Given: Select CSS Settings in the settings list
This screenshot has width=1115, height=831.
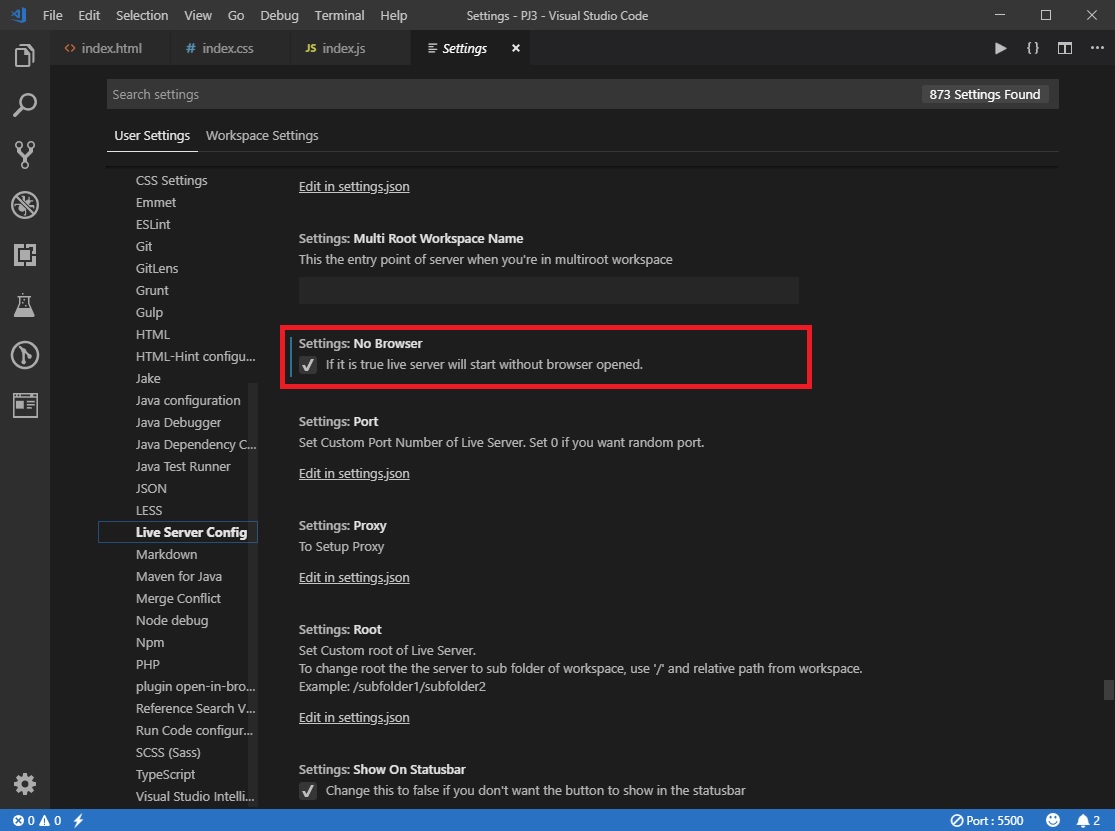Looking at the screenshot, I should point(171,181).
